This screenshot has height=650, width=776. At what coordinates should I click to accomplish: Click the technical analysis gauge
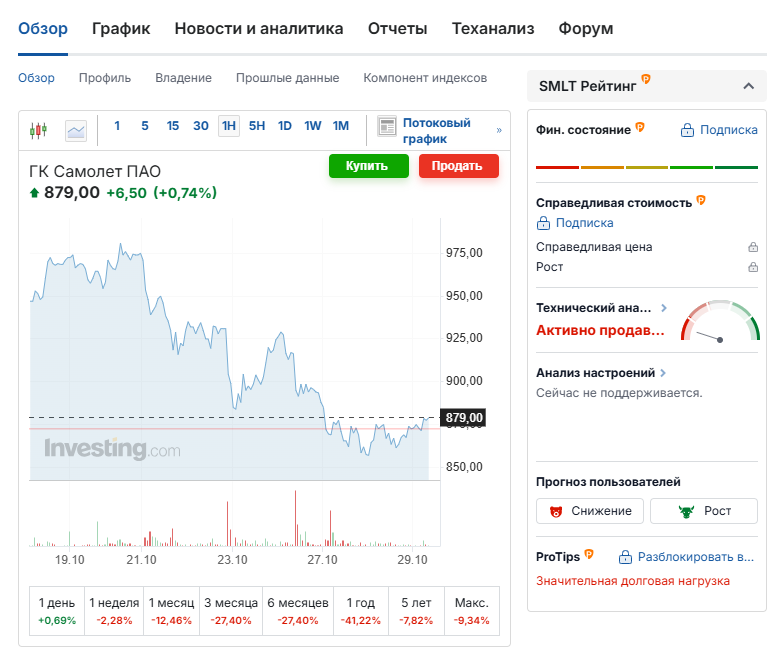pyautogui.click(x=720, y=321)
